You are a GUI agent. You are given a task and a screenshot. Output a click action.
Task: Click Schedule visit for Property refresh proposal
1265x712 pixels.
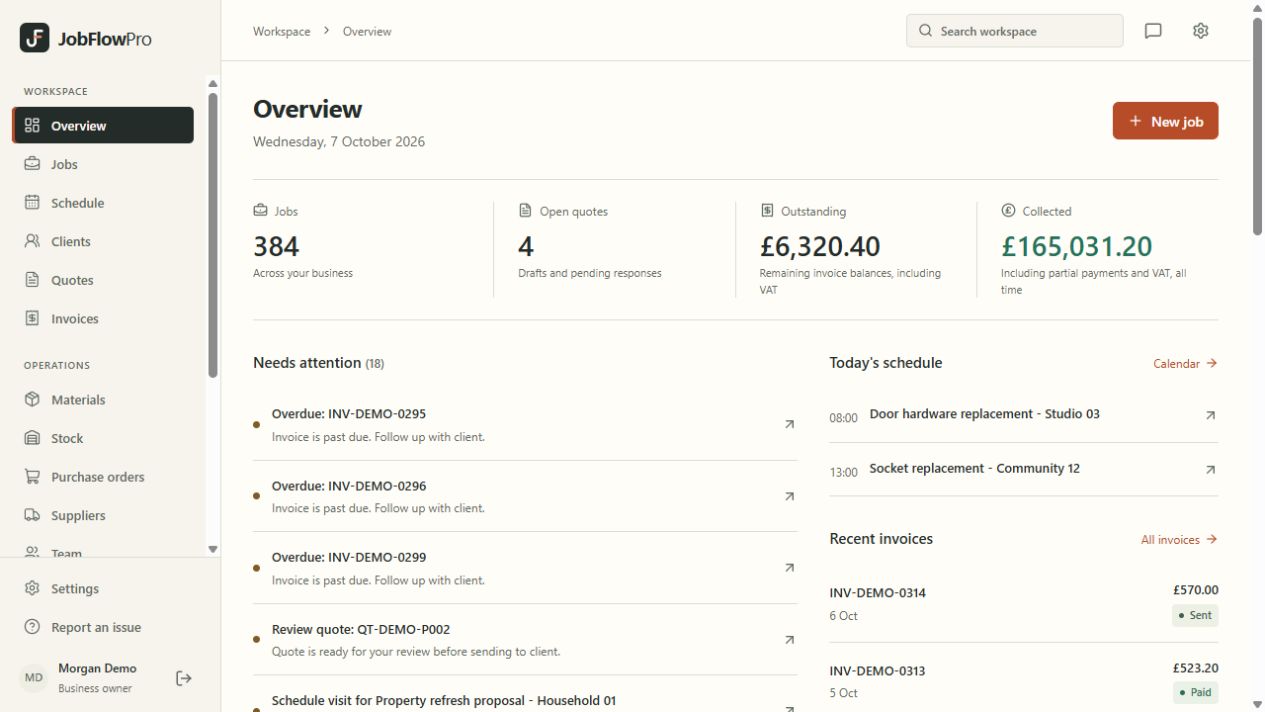point(444,701)
